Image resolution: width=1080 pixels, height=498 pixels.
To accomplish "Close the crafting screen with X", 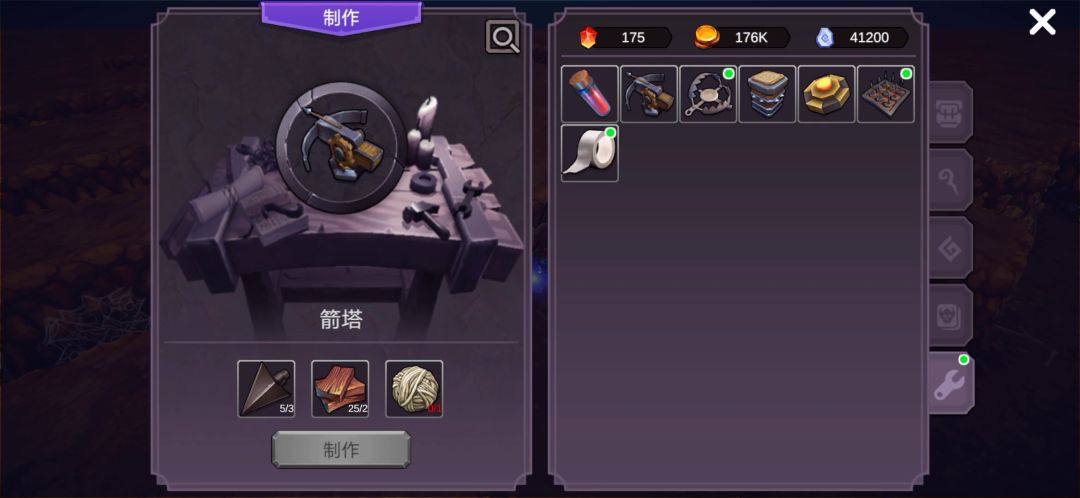I will (1042, 22).
